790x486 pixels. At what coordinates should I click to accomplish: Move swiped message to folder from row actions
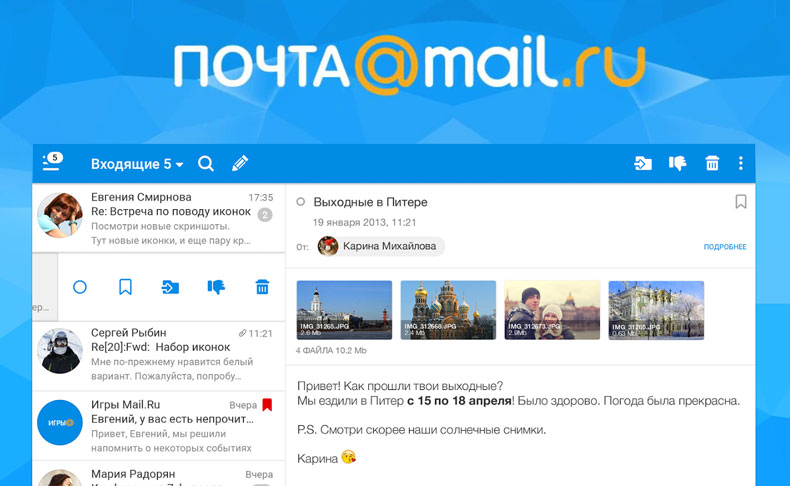(x=171, y=287)
